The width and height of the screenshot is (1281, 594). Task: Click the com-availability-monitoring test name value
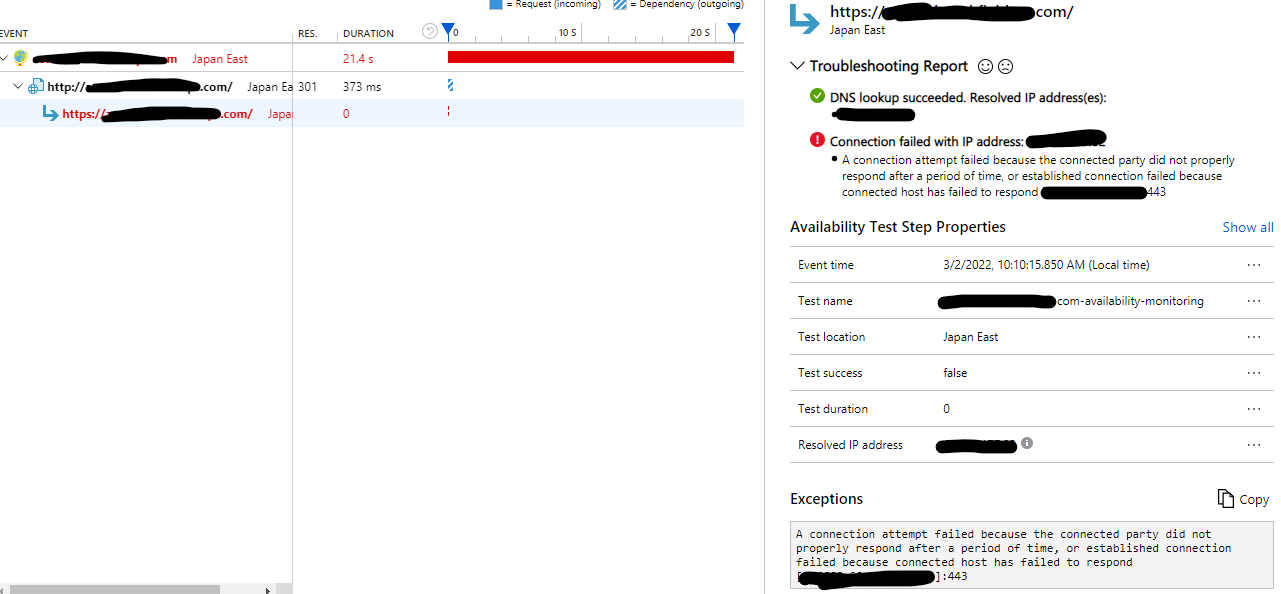click(x=1130, y=301)
